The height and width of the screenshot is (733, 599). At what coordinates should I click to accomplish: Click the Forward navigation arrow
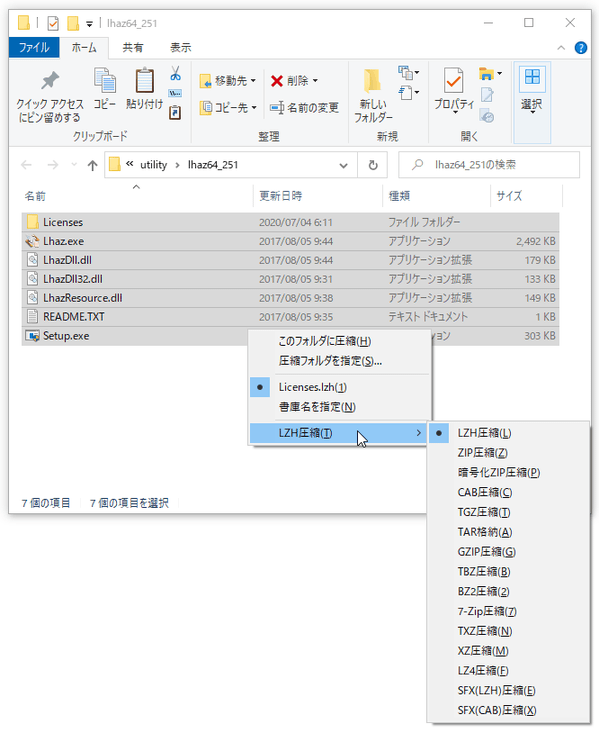(x=53, y=165)
